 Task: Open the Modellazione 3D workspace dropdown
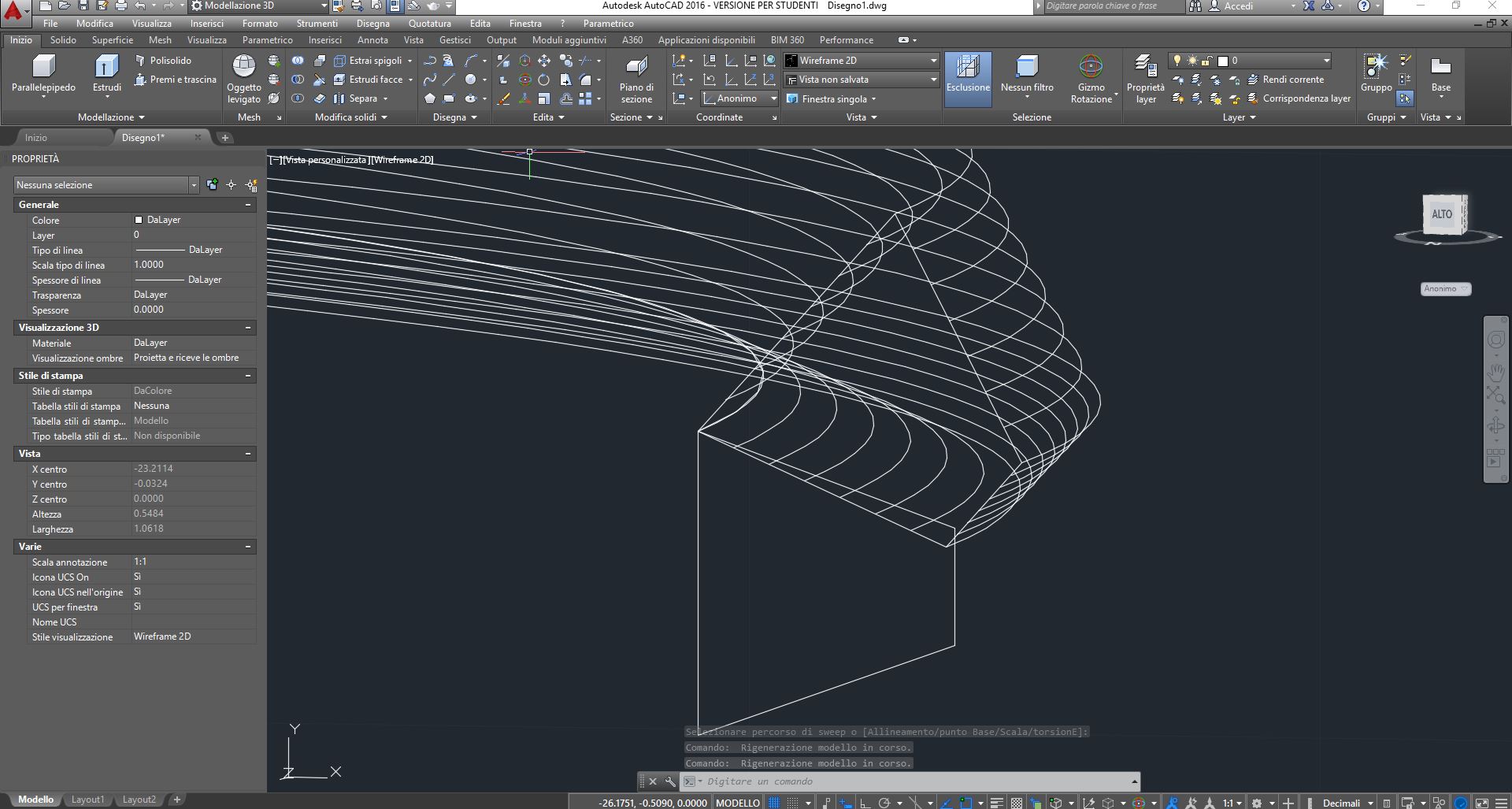259,6
